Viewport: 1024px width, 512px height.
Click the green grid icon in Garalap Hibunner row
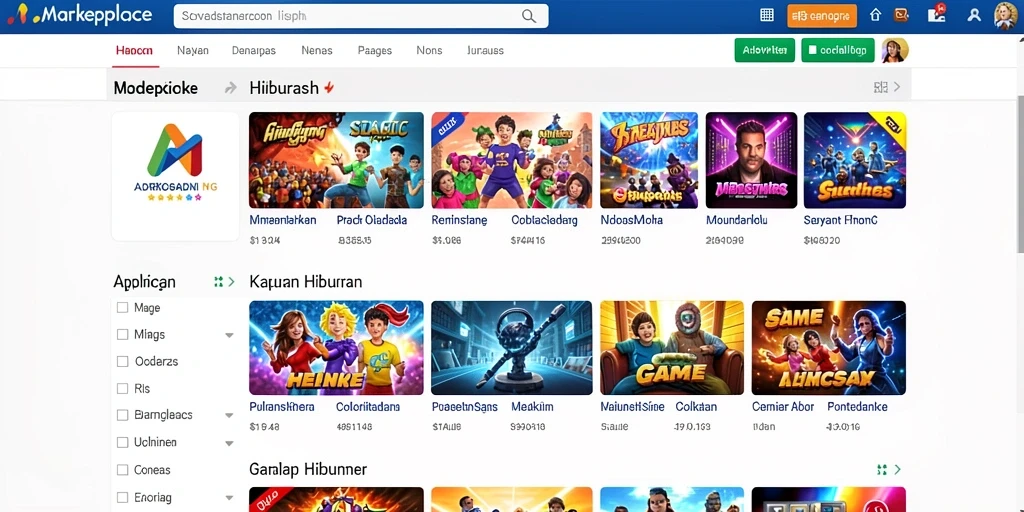[882, 470]
